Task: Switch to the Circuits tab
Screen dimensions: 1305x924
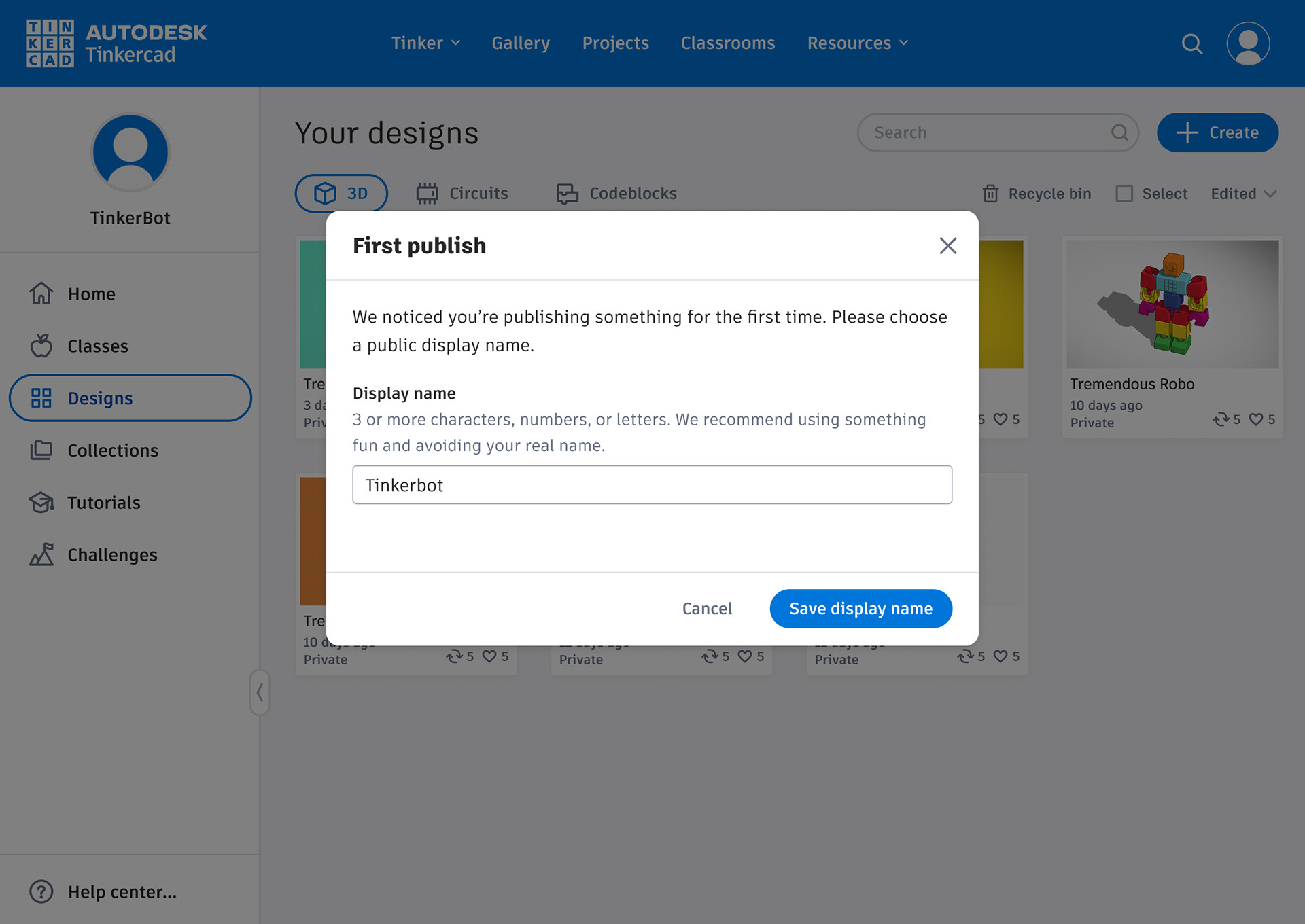Action: coord(462,194)
